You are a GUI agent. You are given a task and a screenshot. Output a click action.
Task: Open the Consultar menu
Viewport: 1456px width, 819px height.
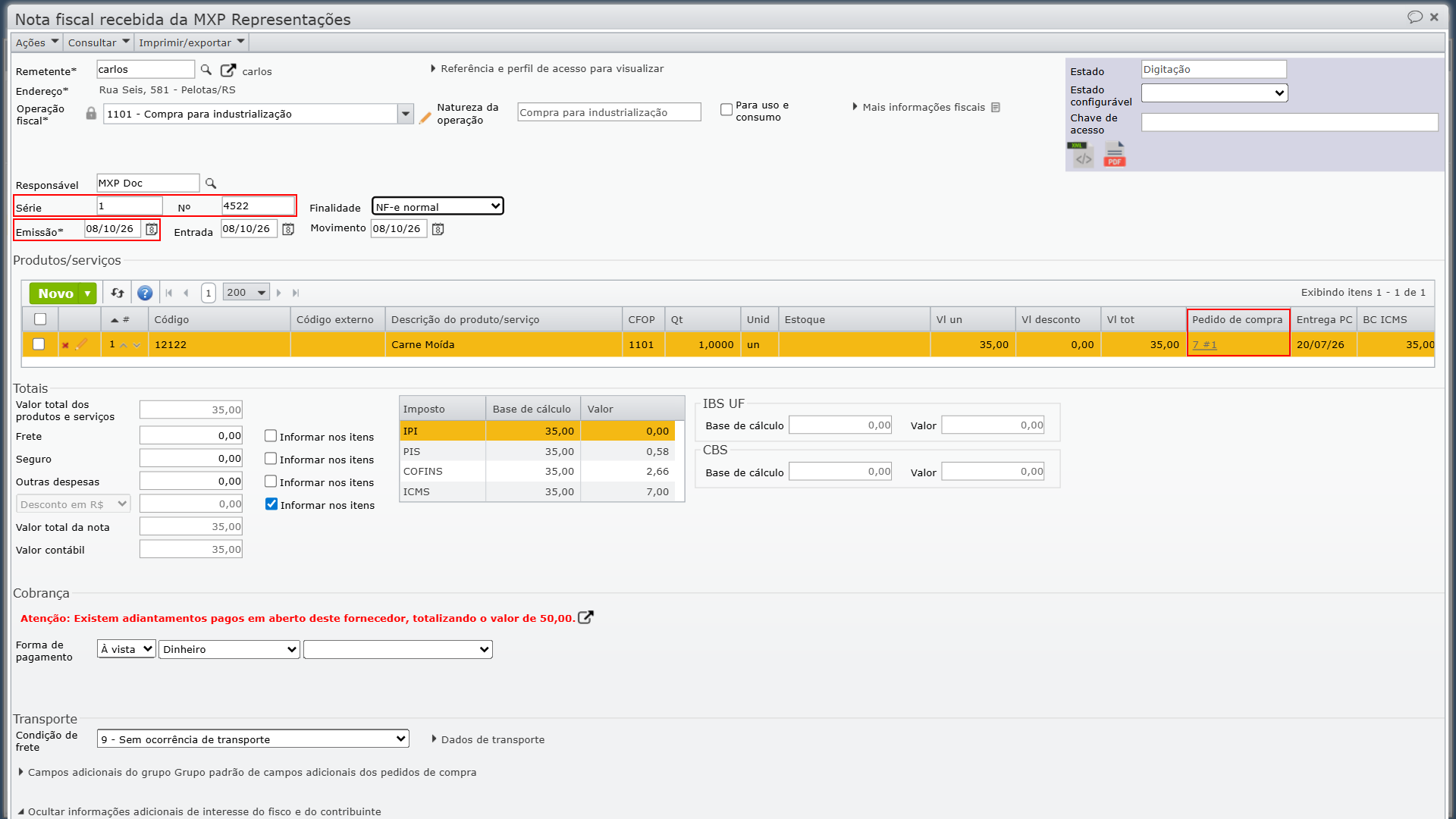pos(99,42)
